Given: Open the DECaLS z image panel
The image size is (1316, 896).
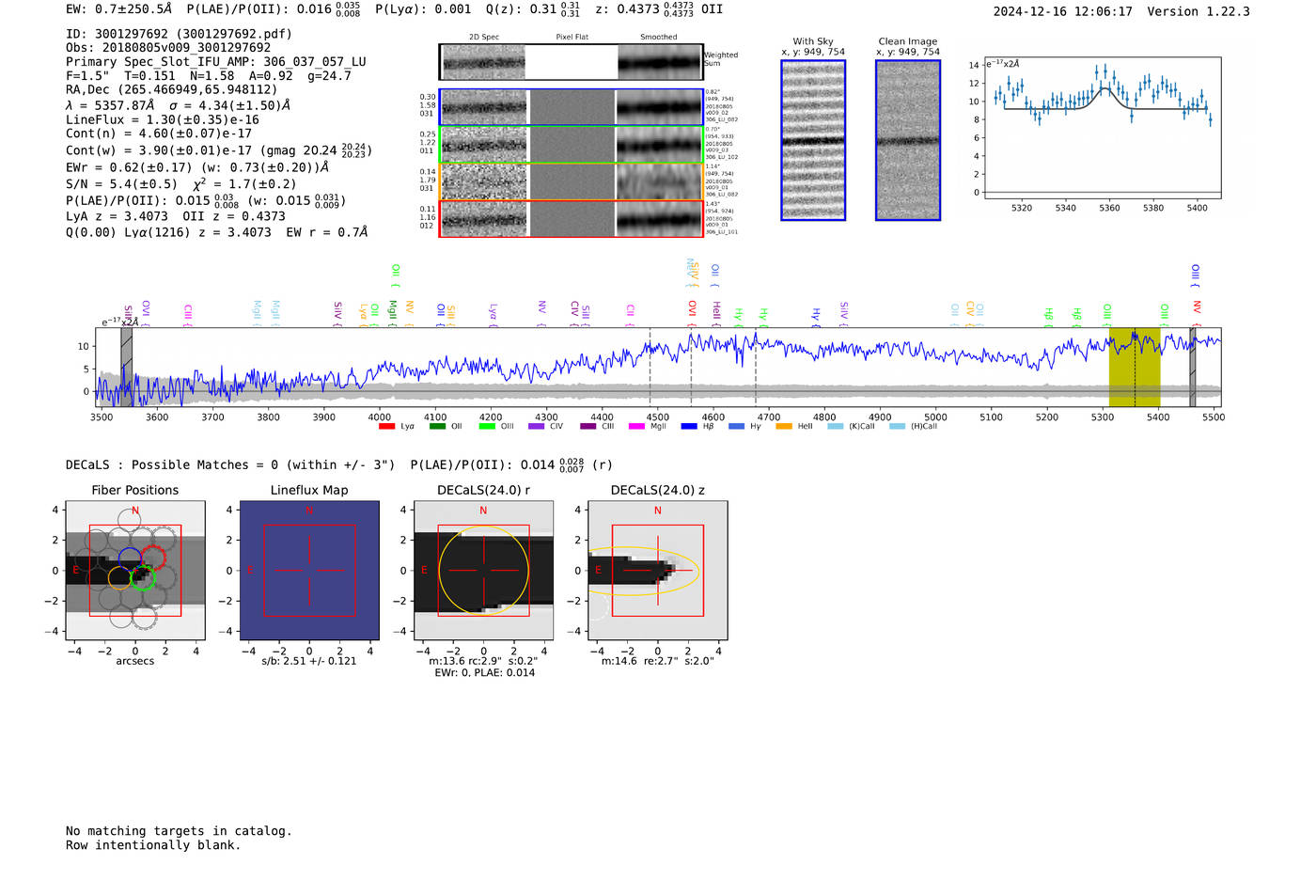Looking at the screenshot, I should click(657, 570).
